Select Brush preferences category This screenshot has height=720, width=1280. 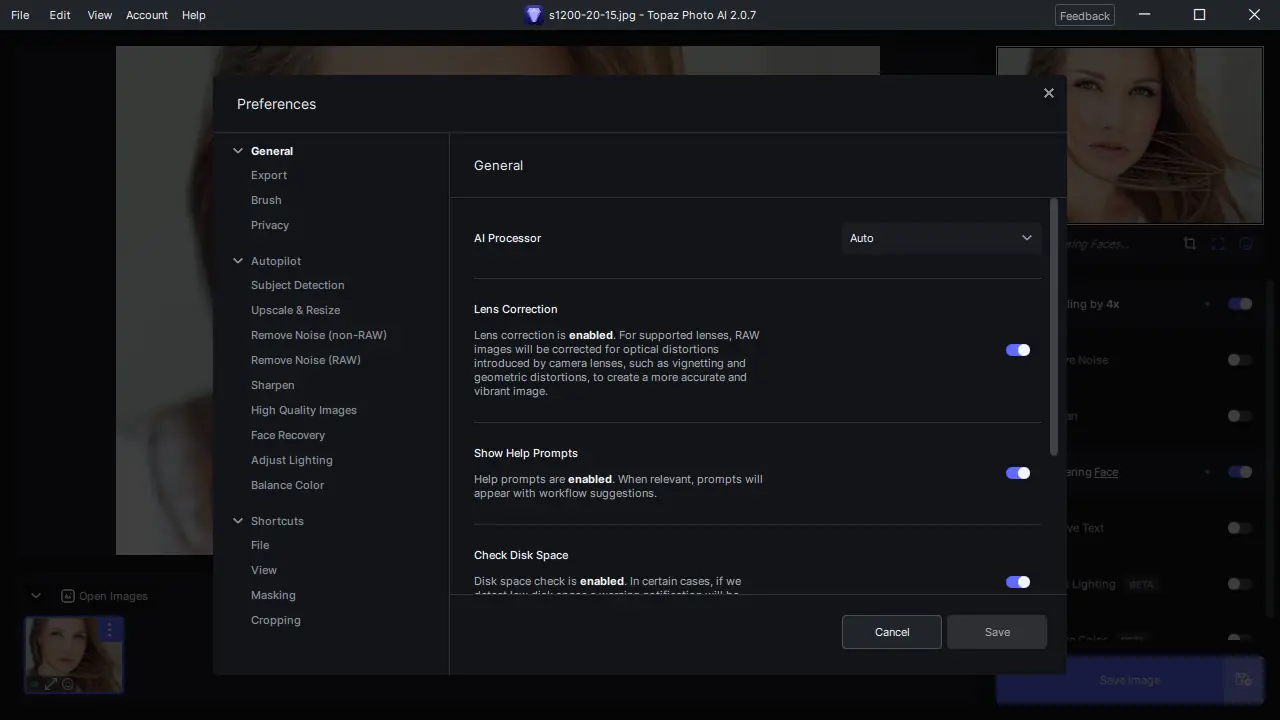click(266, 200)
